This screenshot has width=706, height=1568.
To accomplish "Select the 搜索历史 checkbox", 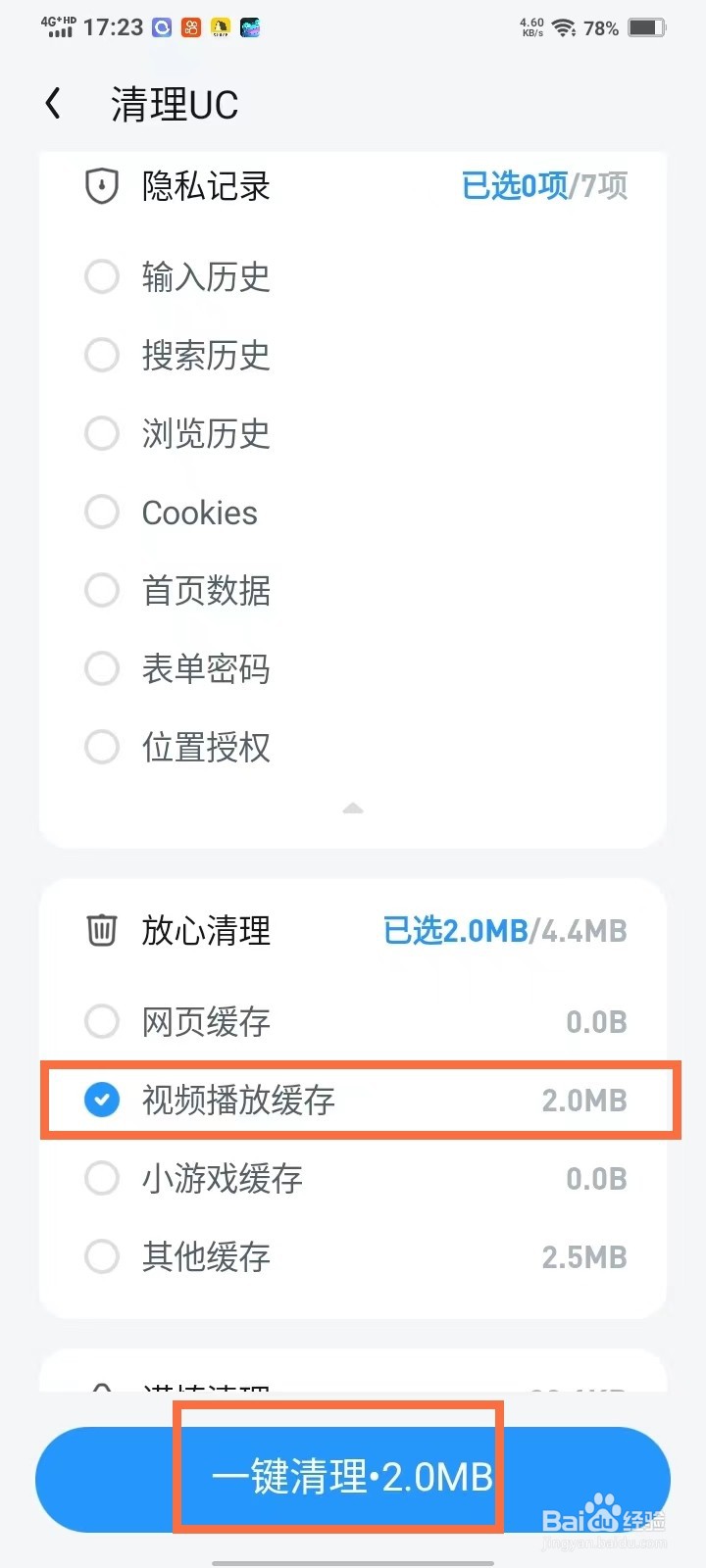I will tap(102, 355).
